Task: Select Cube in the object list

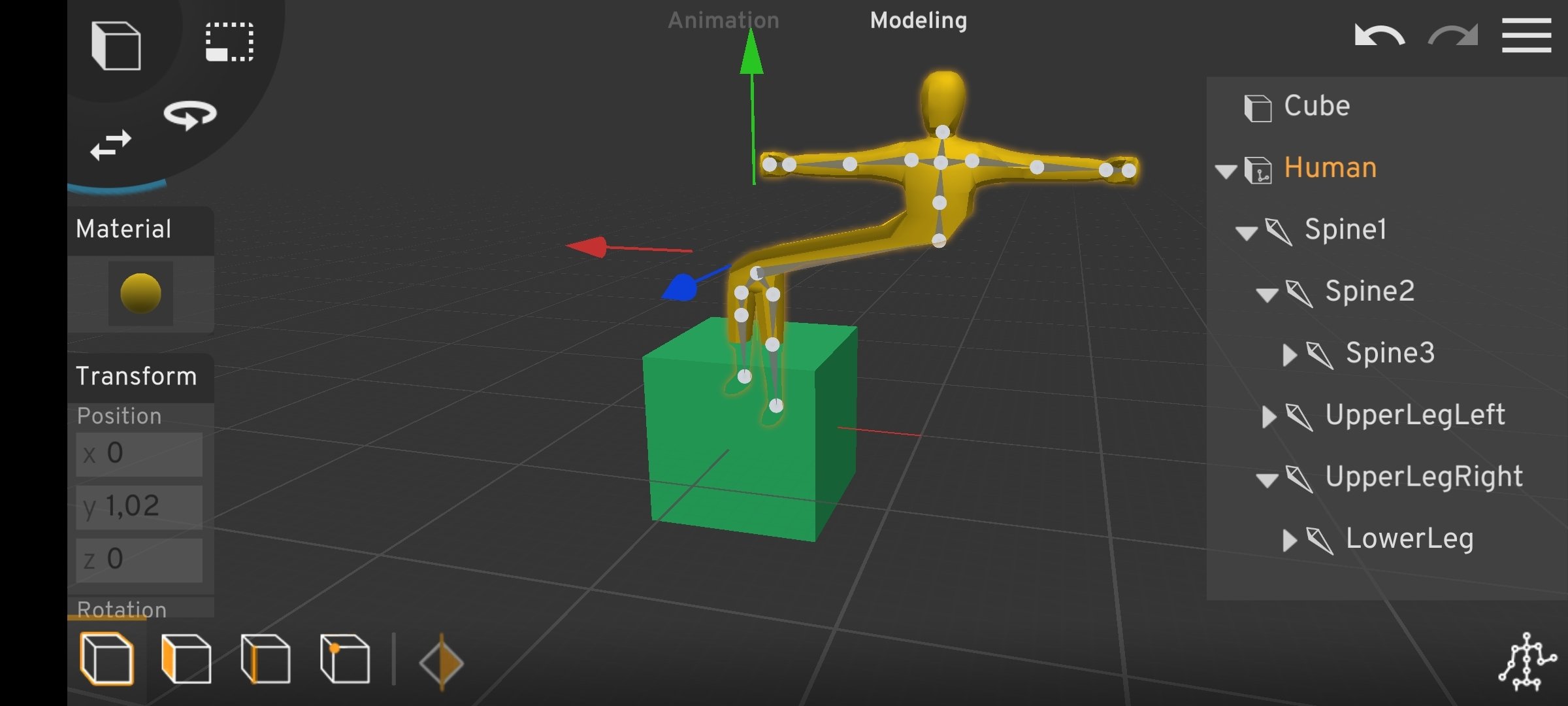Action: pyautogui.click(x=1316, y=107)
